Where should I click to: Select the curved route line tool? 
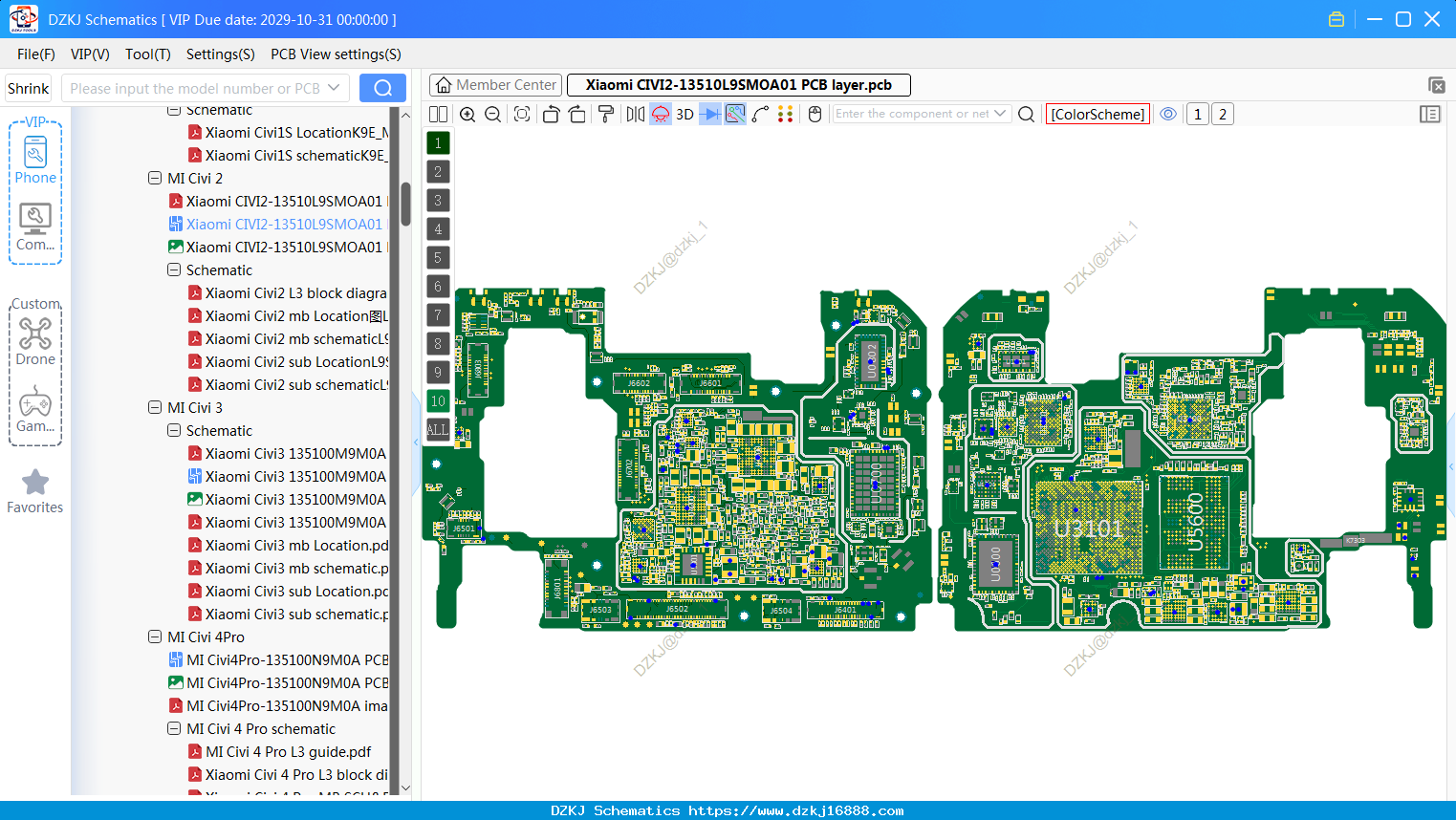point(761,115)
